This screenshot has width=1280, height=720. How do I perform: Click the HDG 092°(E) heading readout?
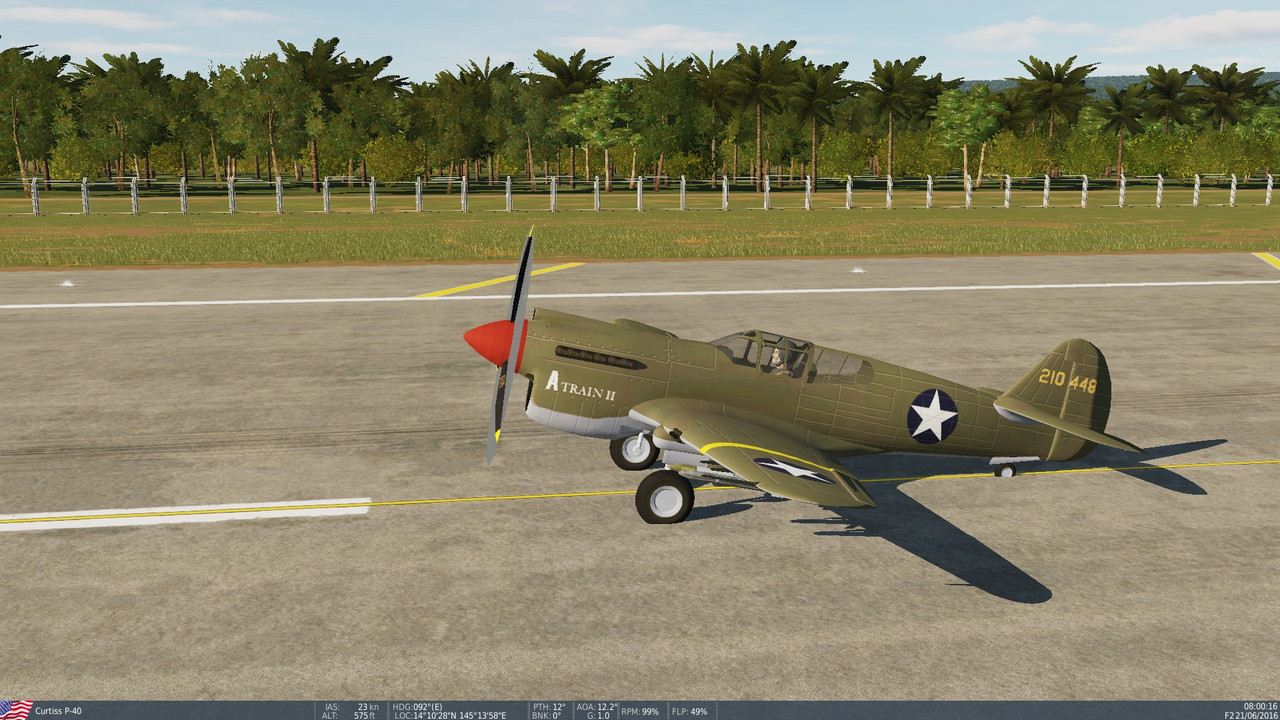[x=418, y=707]
